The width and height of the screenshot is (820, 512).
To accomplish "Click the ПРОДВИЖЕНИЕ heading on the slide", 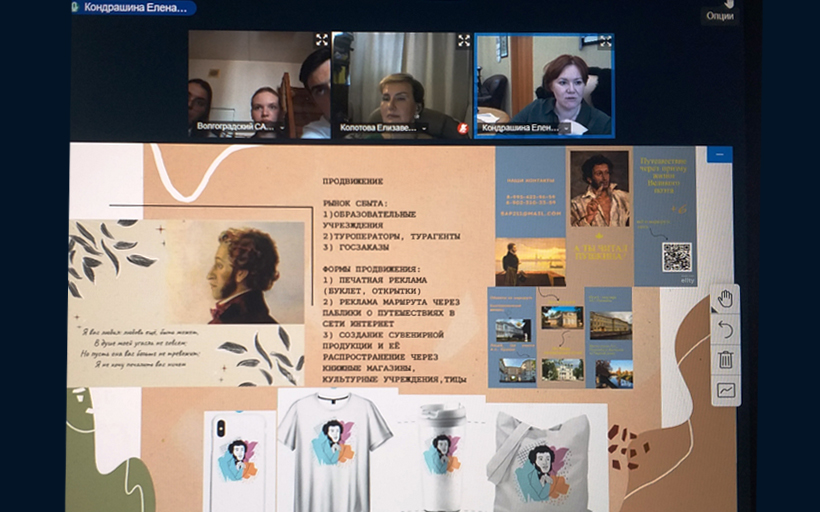I will coord(353,181).
